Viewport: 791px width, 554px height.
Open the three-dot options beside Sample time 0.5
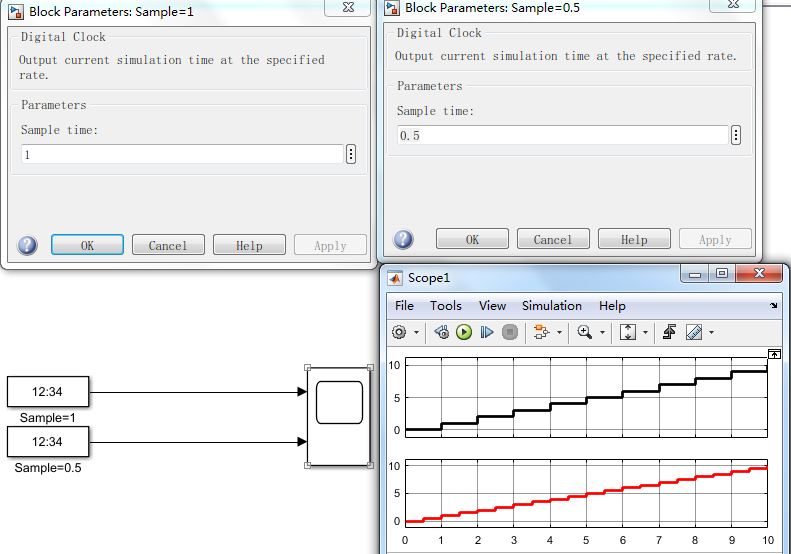[736, 135]
